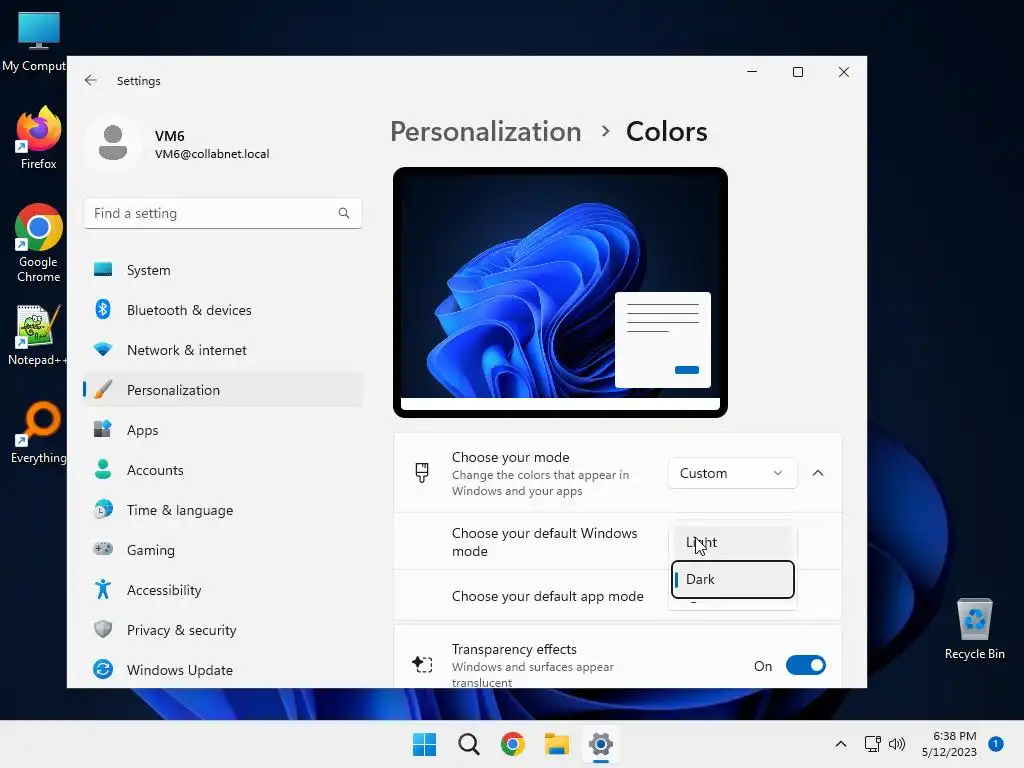Image resolution: width=1024 pixels, height=768 pixels.
Task: Open taskbar Search
Action: click(468, 744)
